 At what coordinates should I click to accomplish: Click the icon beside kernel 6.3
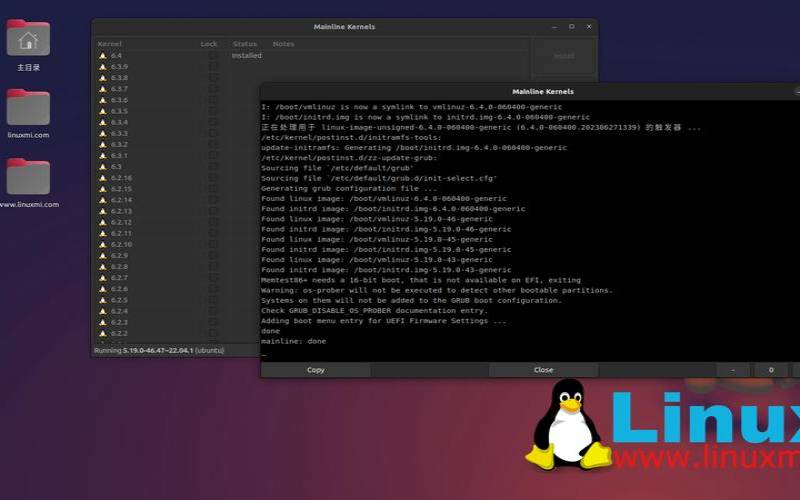[x=102, y=167]
